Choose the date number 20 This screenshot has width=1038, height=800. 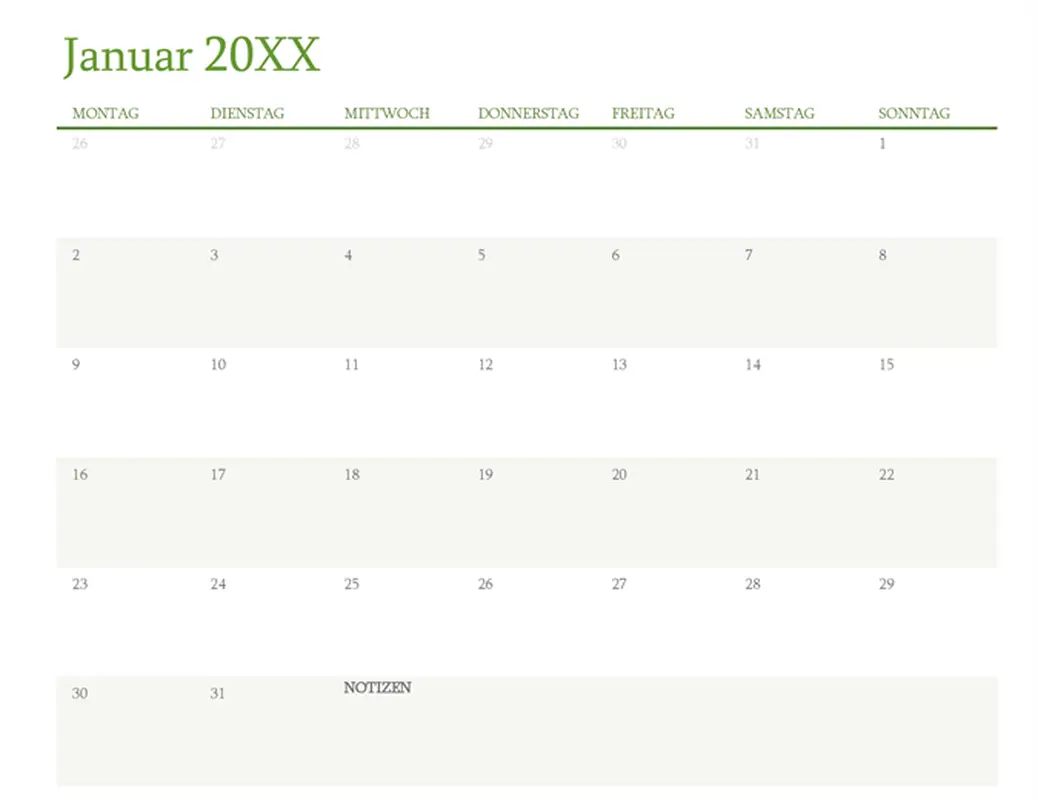coord(620,474)
